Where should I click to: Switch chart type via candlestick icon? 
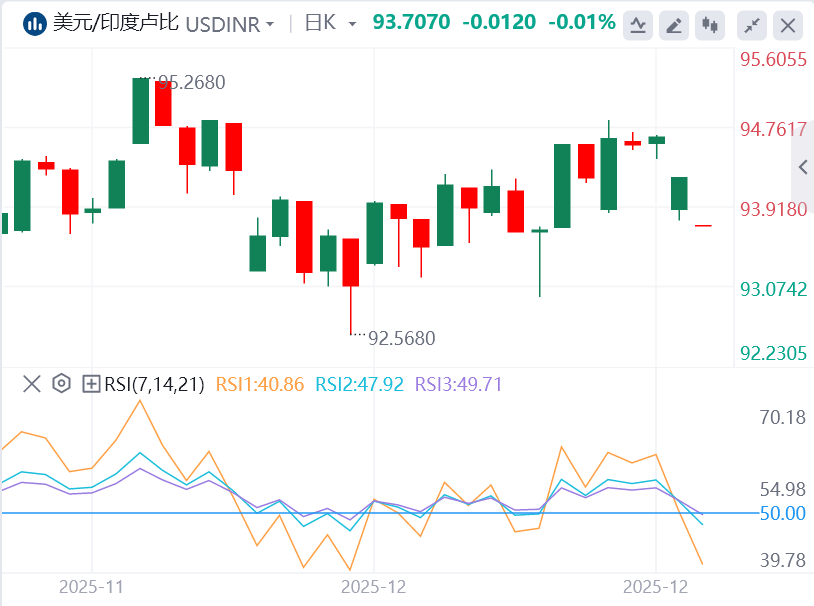tap(711, 24)
